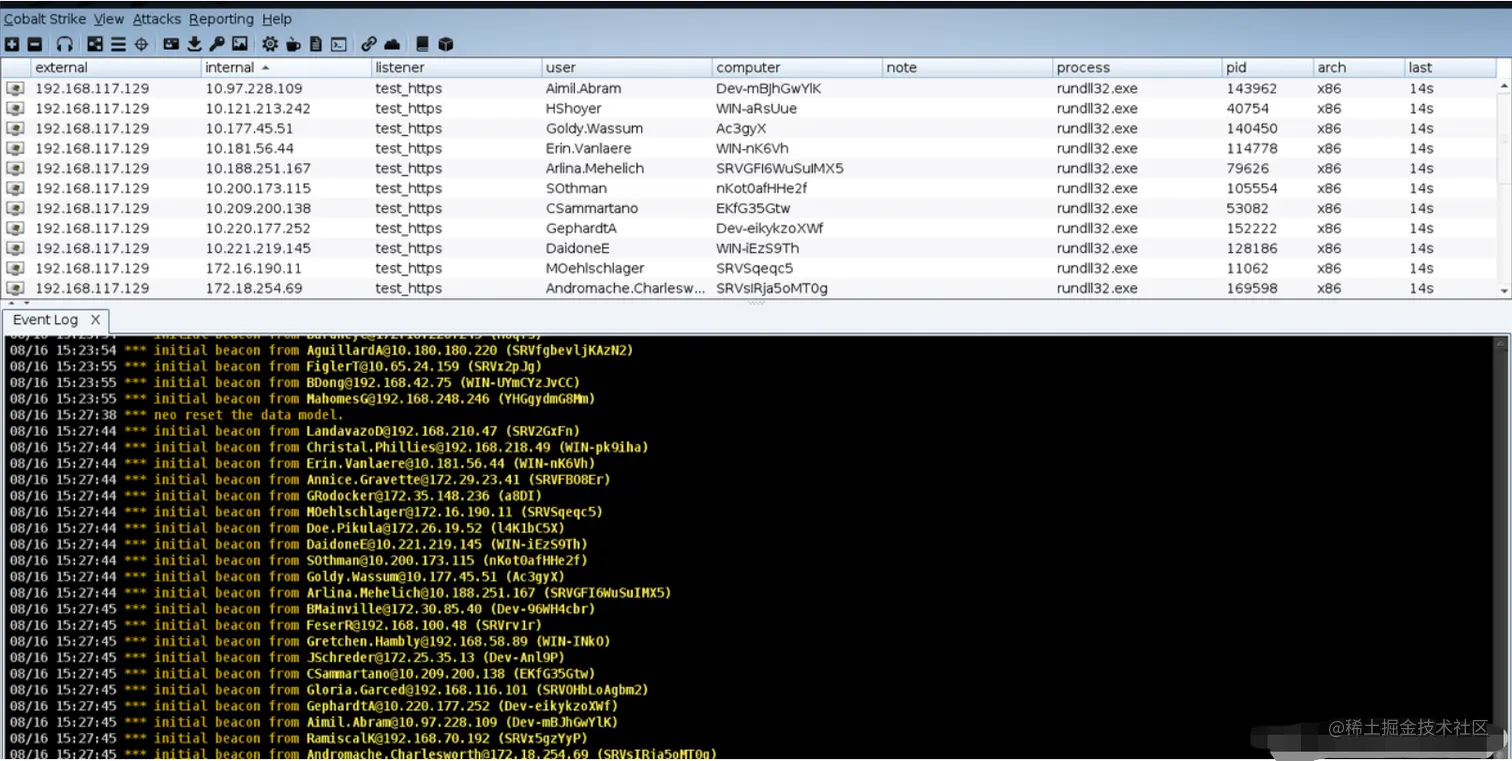Screen dimensions: 1512x761
Task: Select beacon icon for HShoyer row
Action: pos(15,108)
